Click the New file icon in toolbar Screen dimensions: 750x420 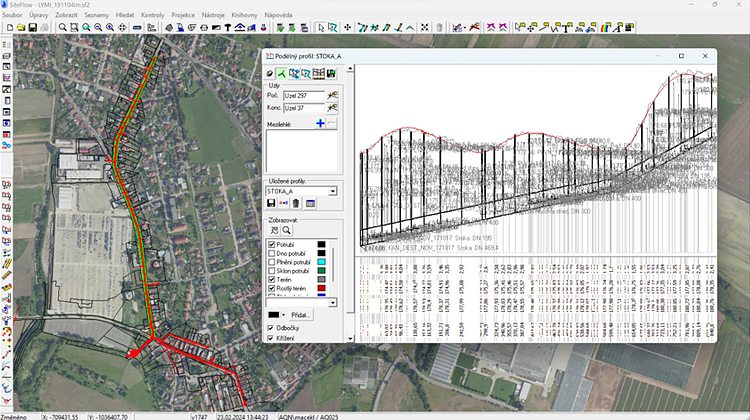point(10,28)
